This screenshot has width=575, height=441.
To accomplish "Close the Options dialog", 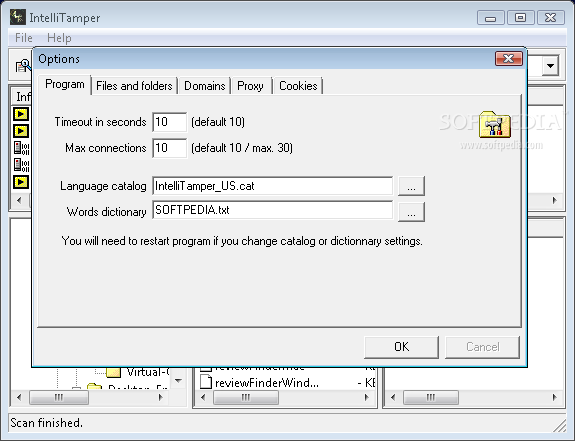I will click(x=509, y=59).
